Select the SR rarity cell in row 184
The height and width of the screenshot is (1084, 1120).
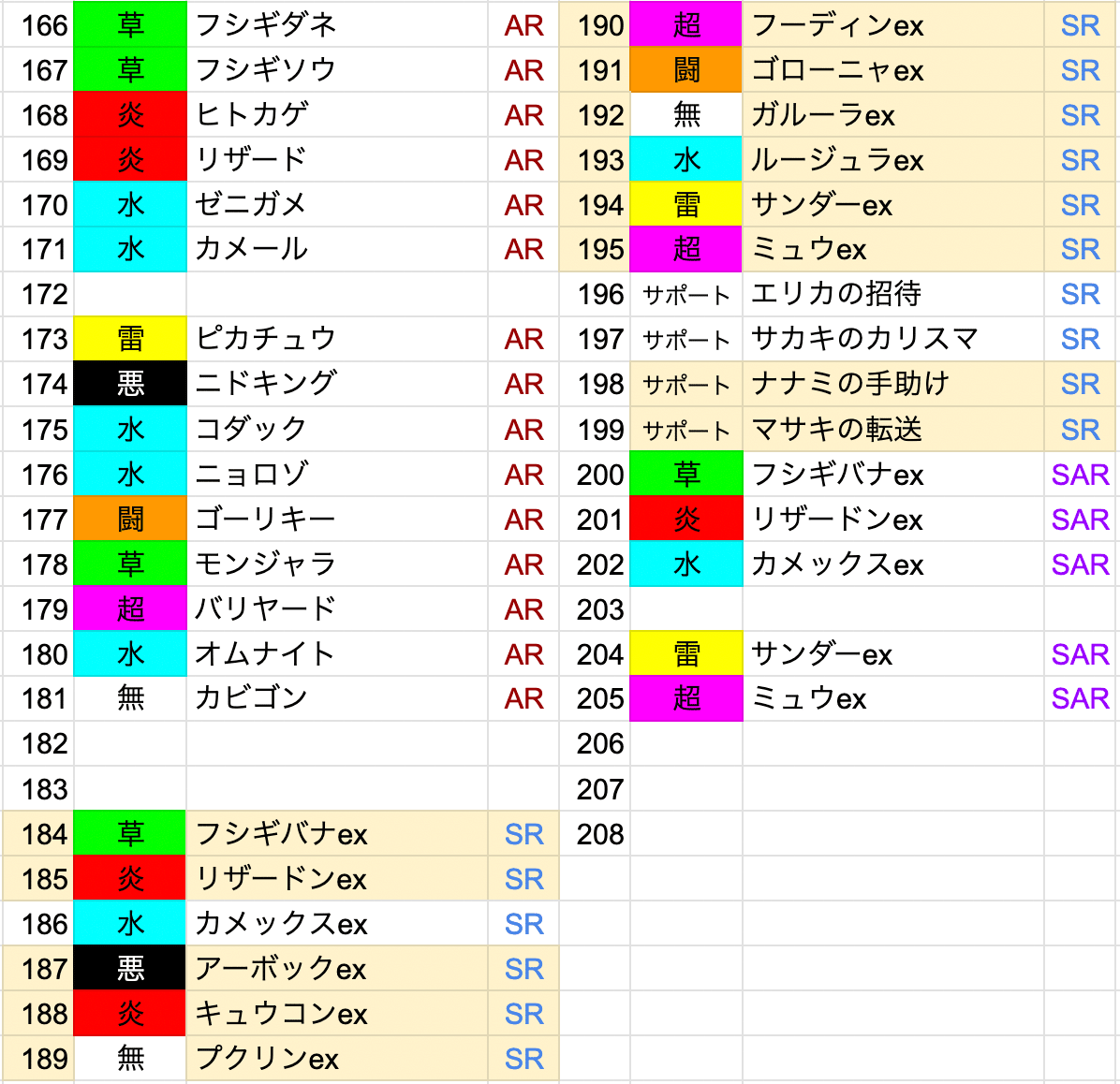pos(523,833)
